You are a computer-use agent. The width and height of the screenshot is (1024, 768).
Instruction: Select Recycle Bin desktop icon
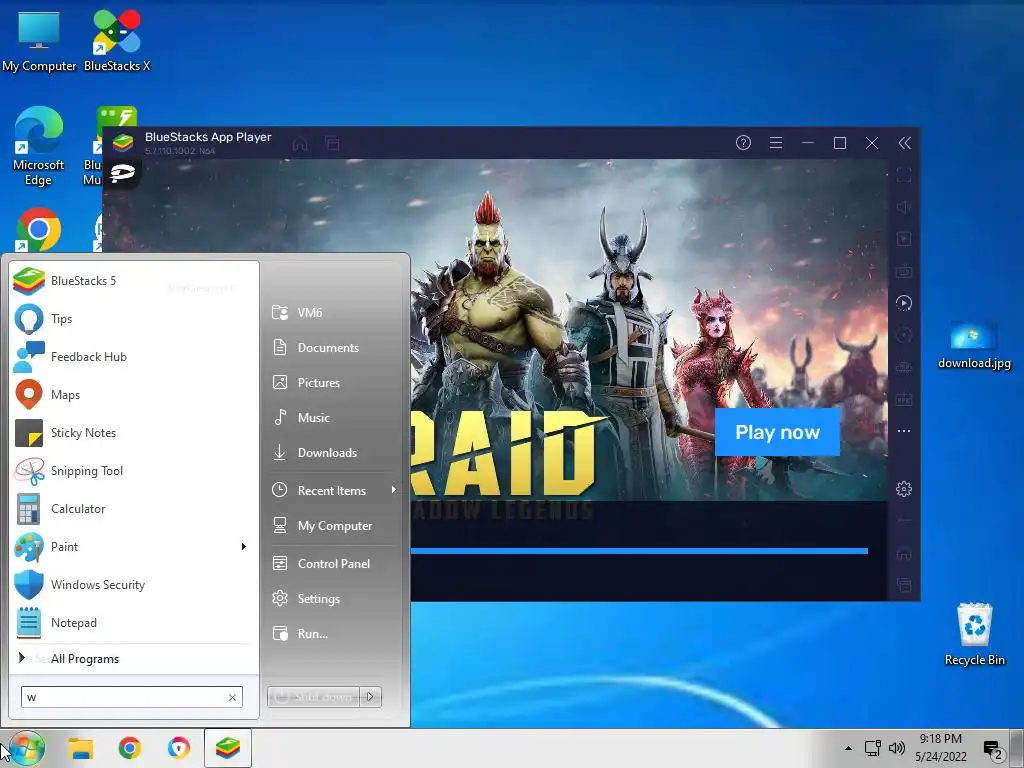[974, 633]
